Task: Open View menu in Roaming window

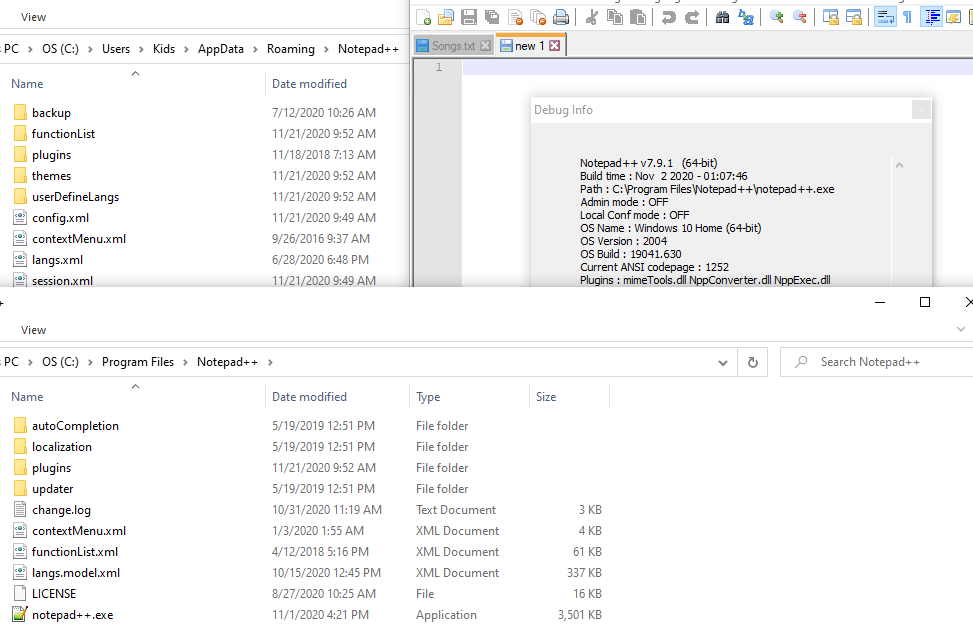Action: tap(33, 17)
